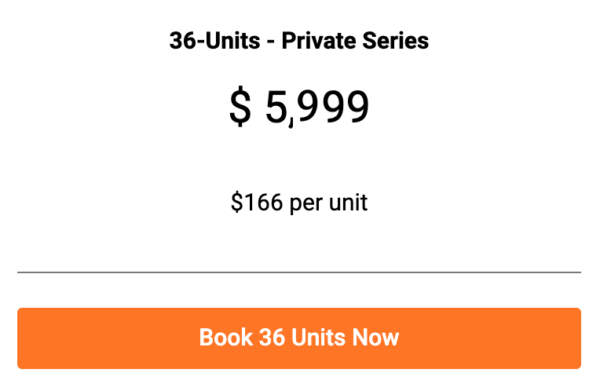
Task: Click the dollar sign before 5,999
Action: click(x=240, y=106)
